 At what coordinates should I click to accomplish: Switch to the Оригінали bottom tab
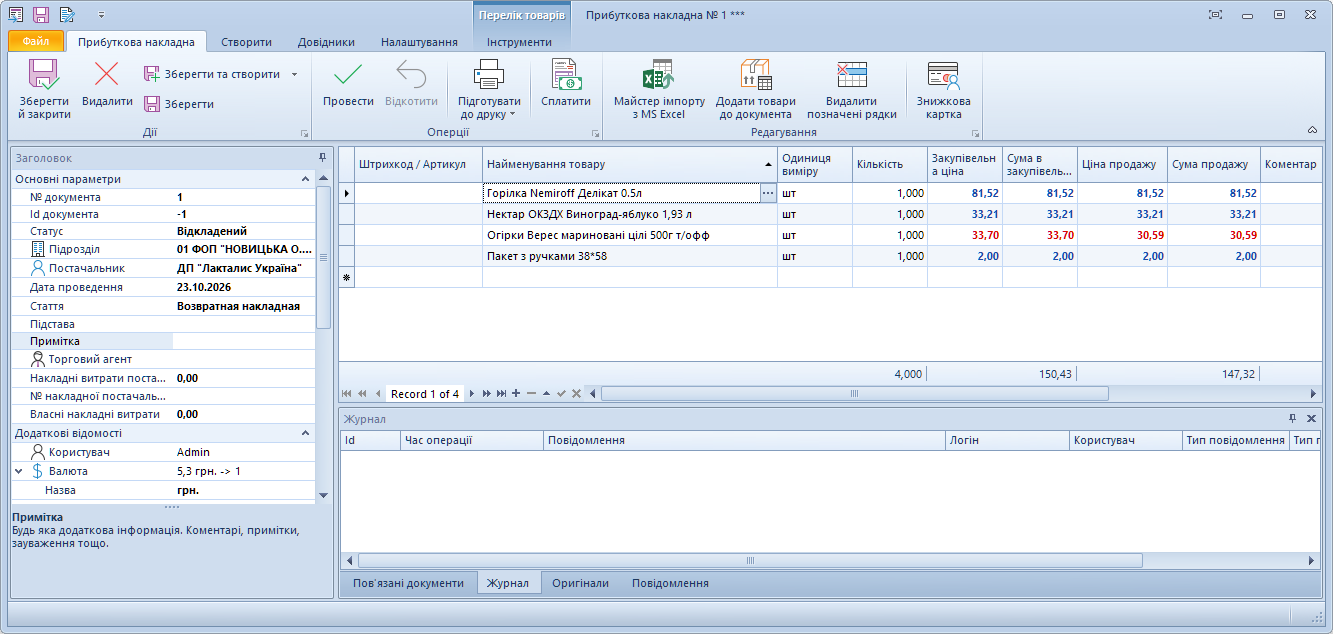pos(580,583)
